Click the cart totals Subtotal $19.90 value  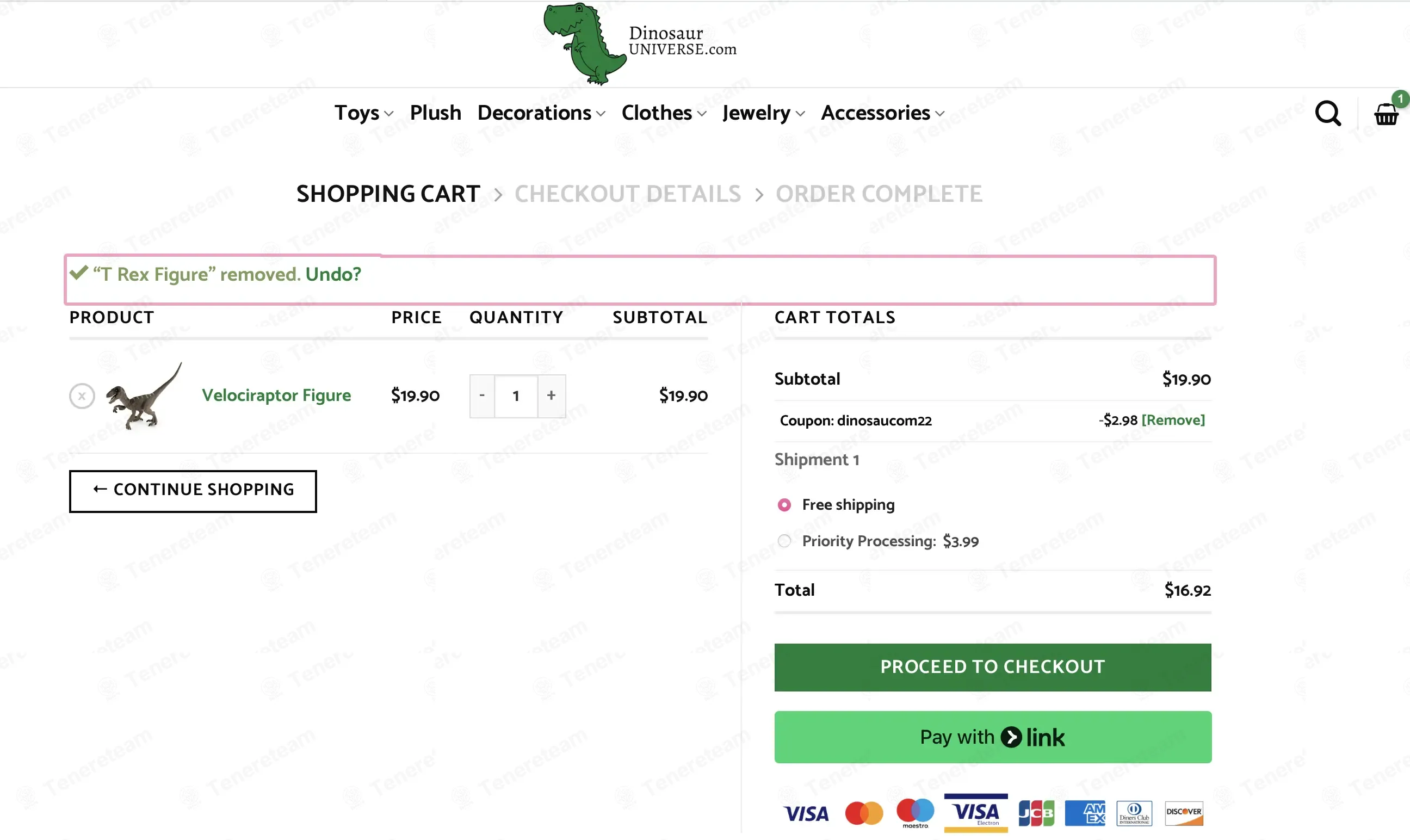pos(1186,379)
